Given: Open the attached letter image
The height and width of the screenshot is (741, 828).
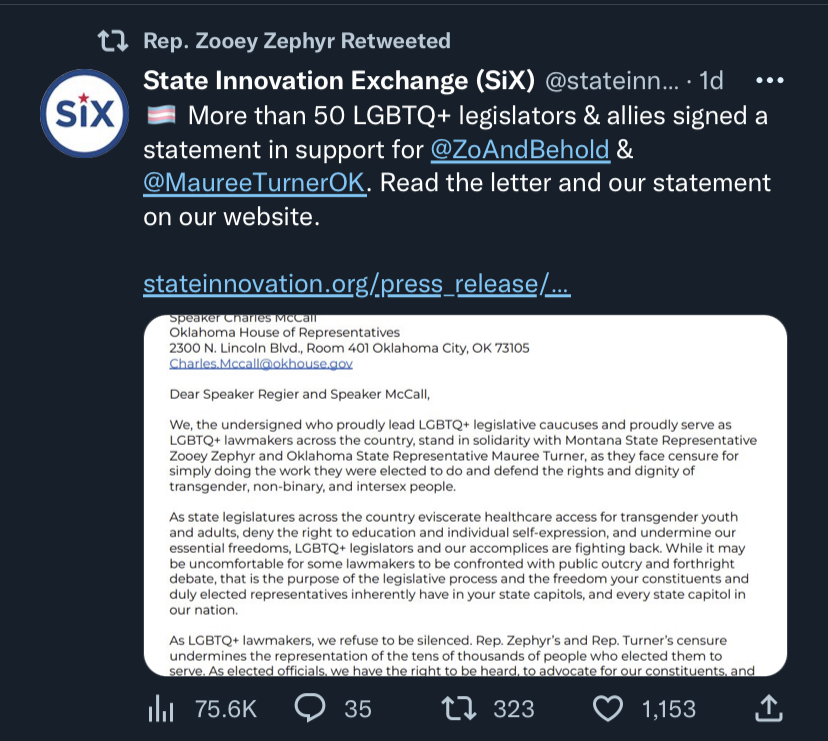Looking at the screenshot, I should pos(465,495).
